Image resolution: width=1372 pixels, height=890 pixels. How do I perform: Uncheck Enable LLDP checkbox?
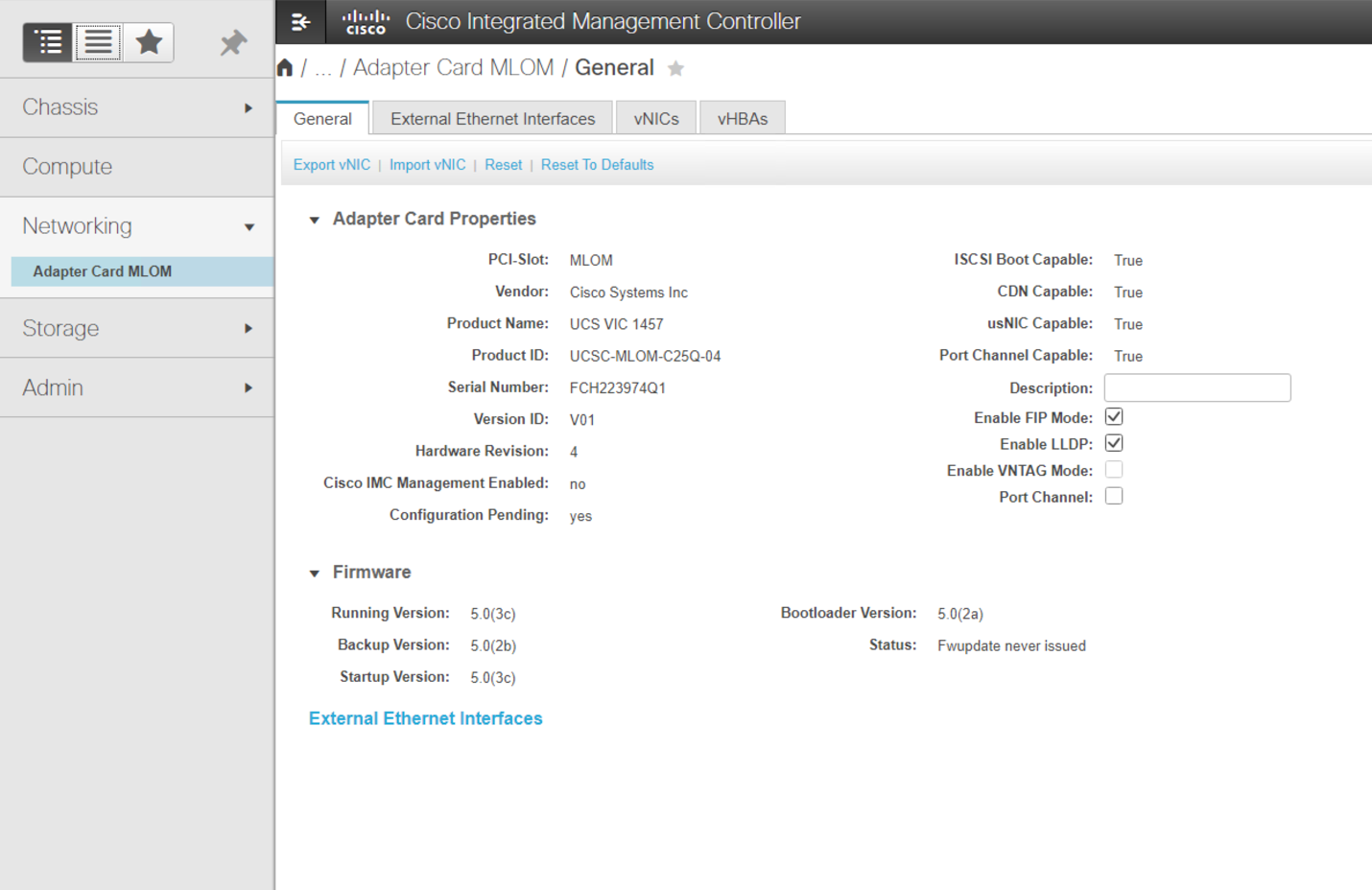[1114, 443]
